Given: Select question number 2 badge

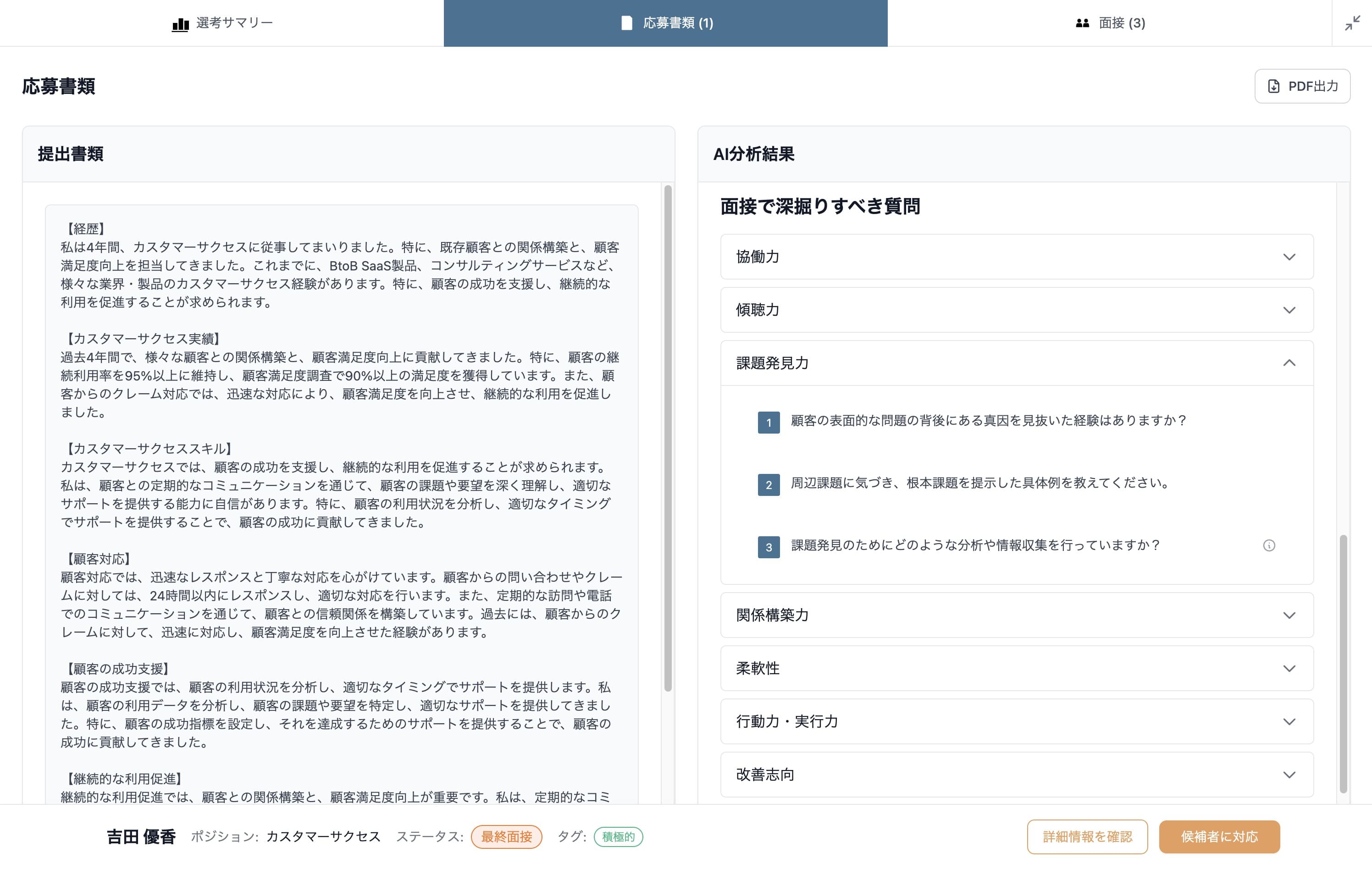Looking at the screenshot, I should point(769,484).
